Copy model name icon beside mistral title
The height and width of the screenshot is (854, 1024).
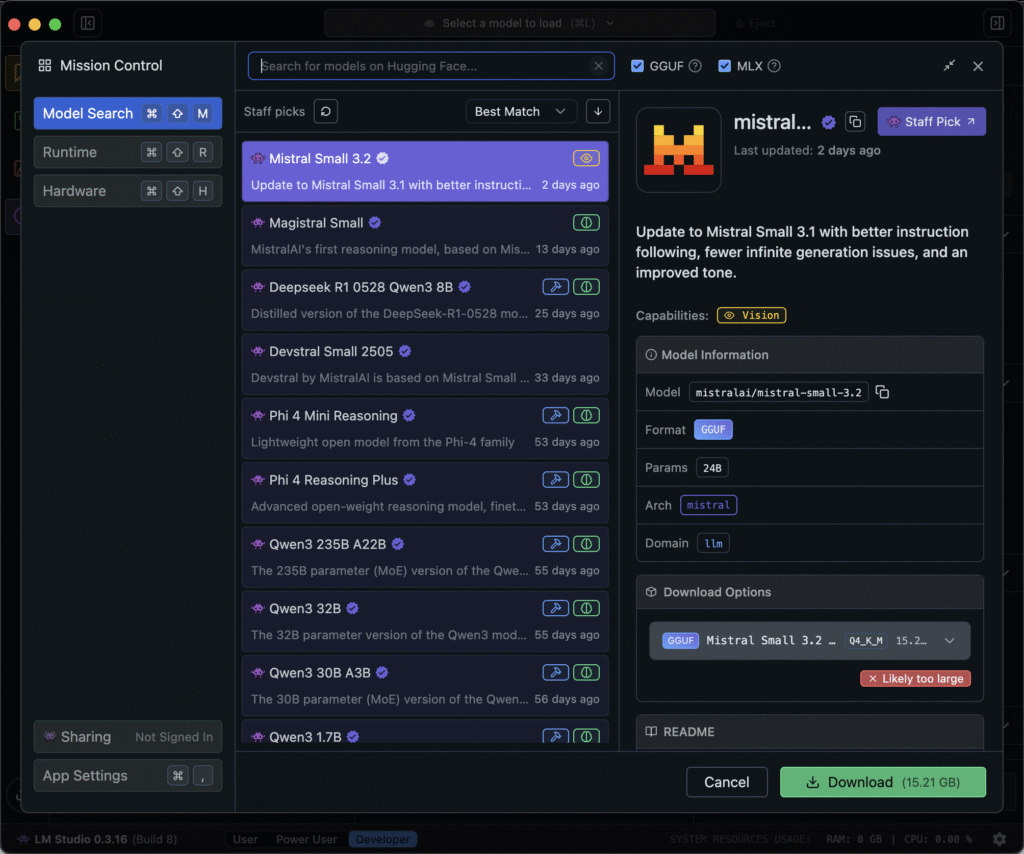pos(855,122)
